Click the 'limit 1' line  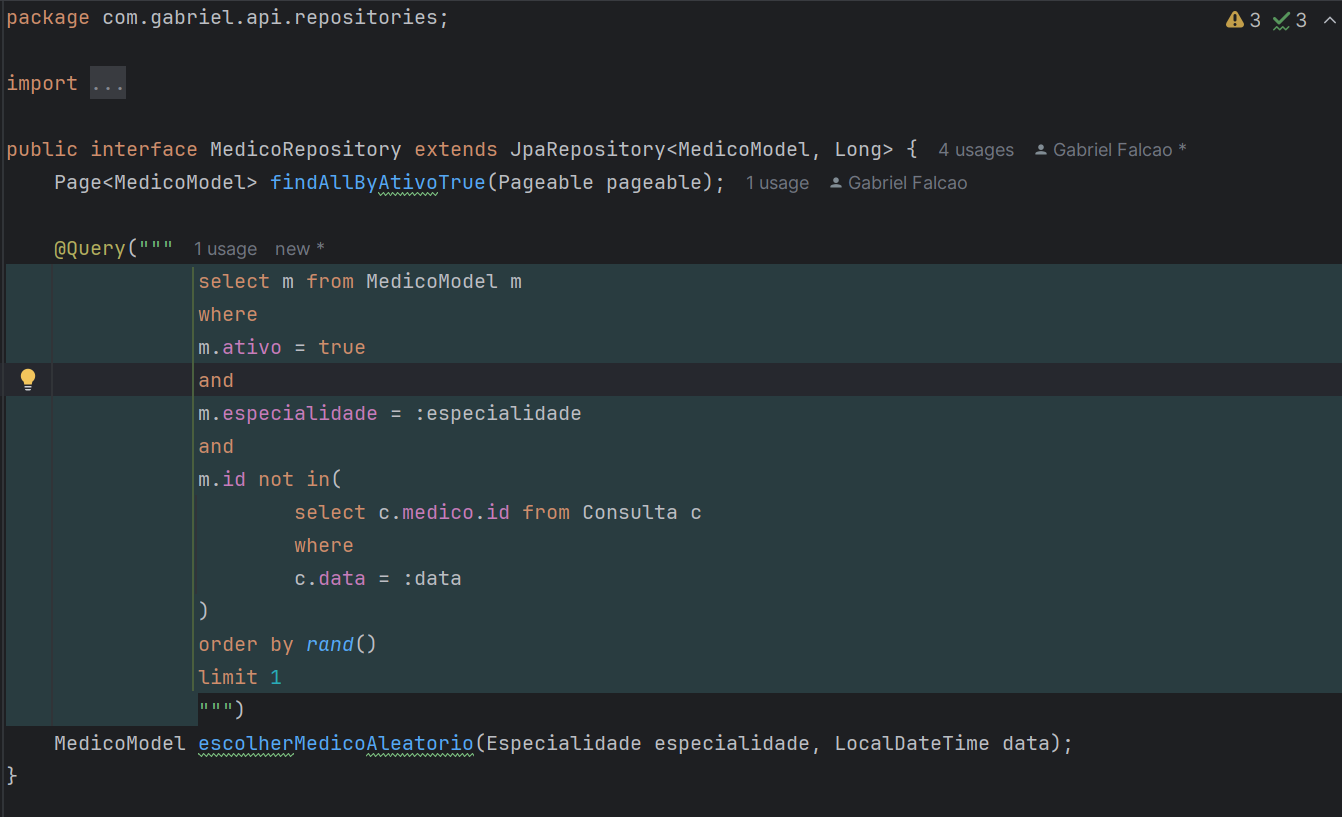pyautogui.click(x=240, y=678)
